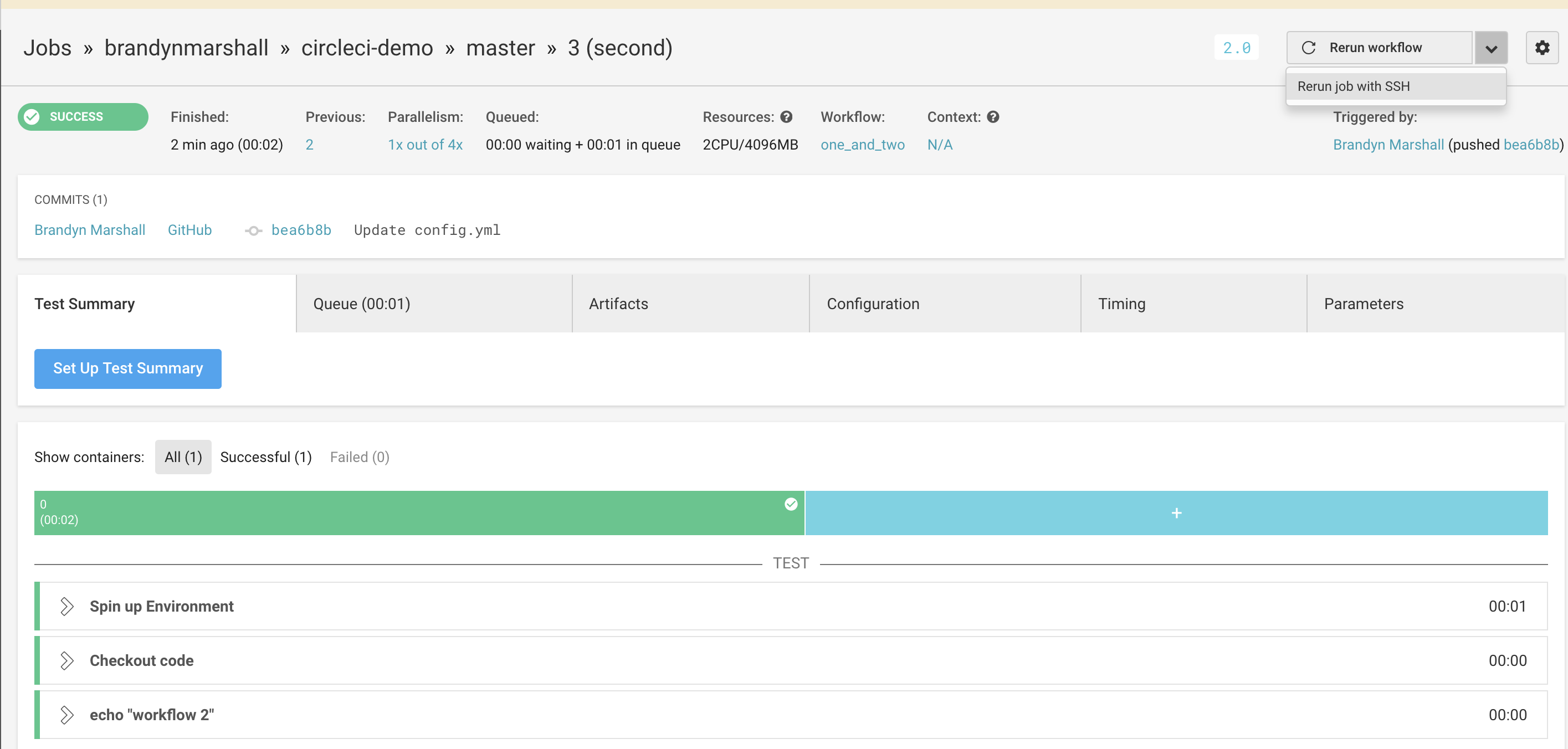Viewport: 1568px width, 749px height.
Task: Open the GitHub link in Commits
Action: click(190, 230)
